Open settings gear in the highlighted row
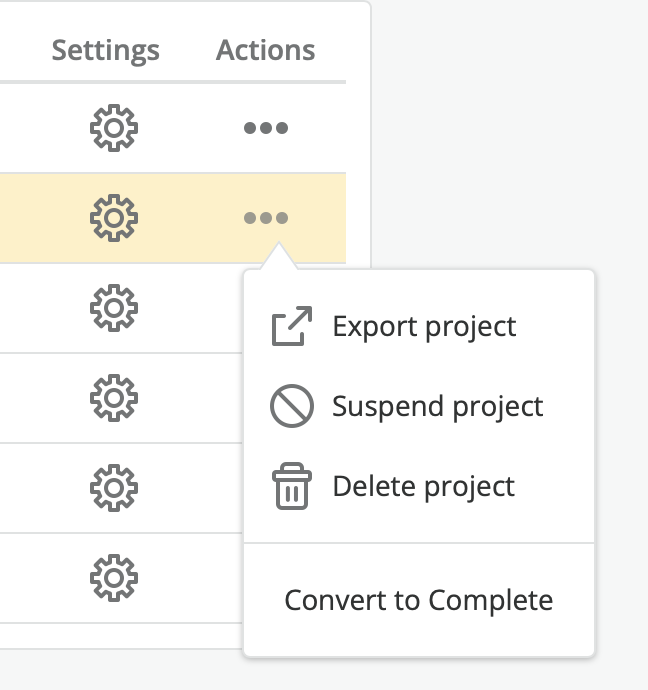Image resolution: width=648 pixels, height=690 pixels. tap(114, 218)
